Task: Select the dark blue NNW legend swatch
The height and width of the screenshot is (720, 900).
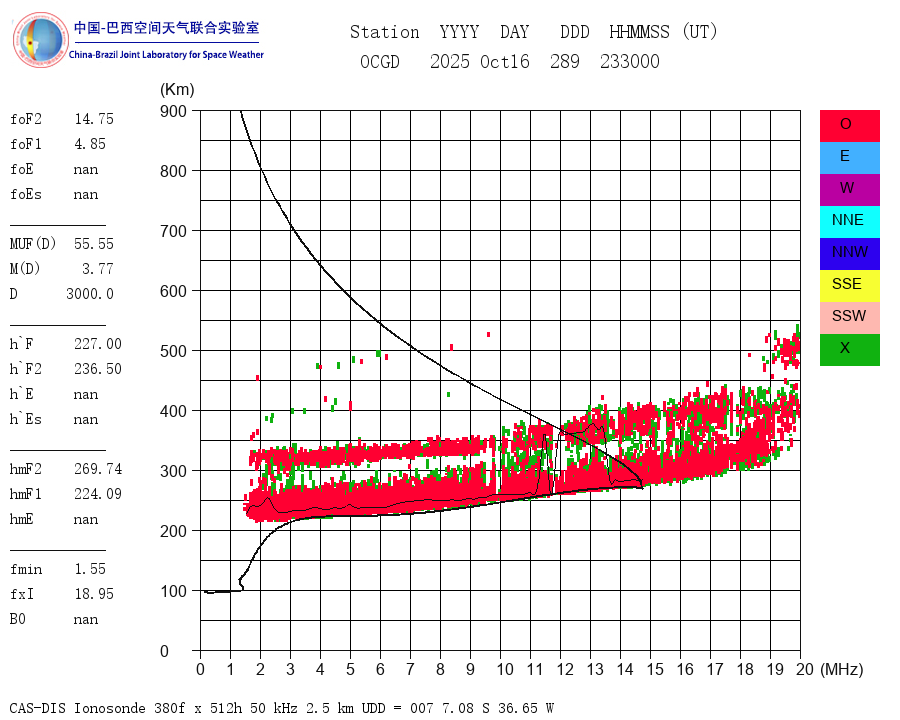Action: click(849, 254)
